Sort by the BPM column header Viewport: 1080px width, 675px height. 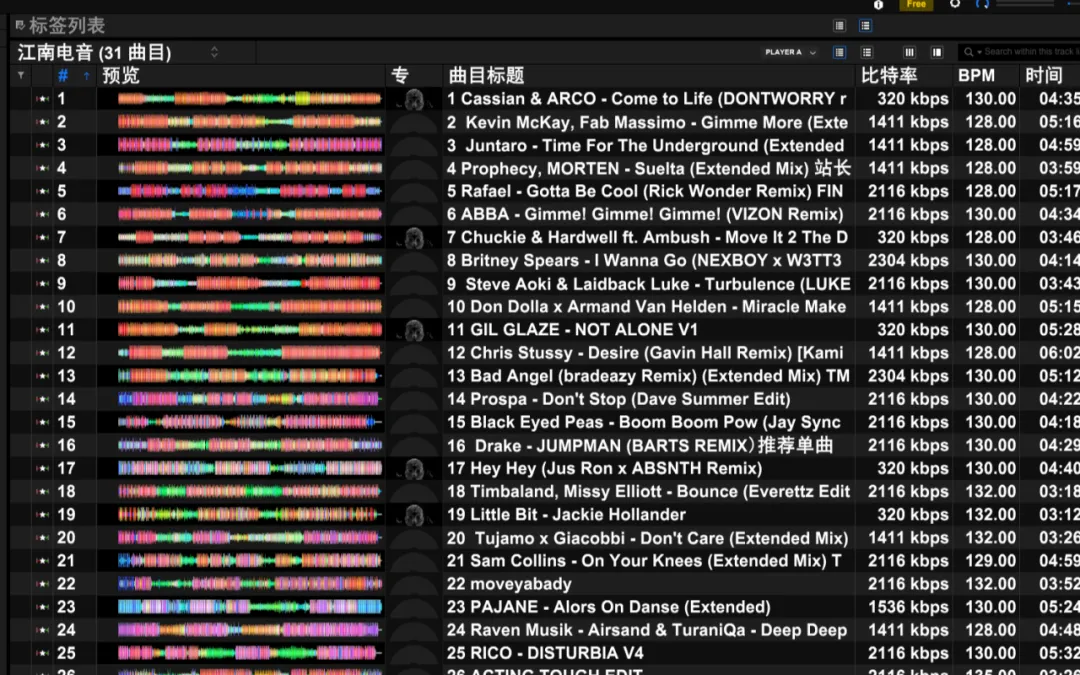[976, 75]
